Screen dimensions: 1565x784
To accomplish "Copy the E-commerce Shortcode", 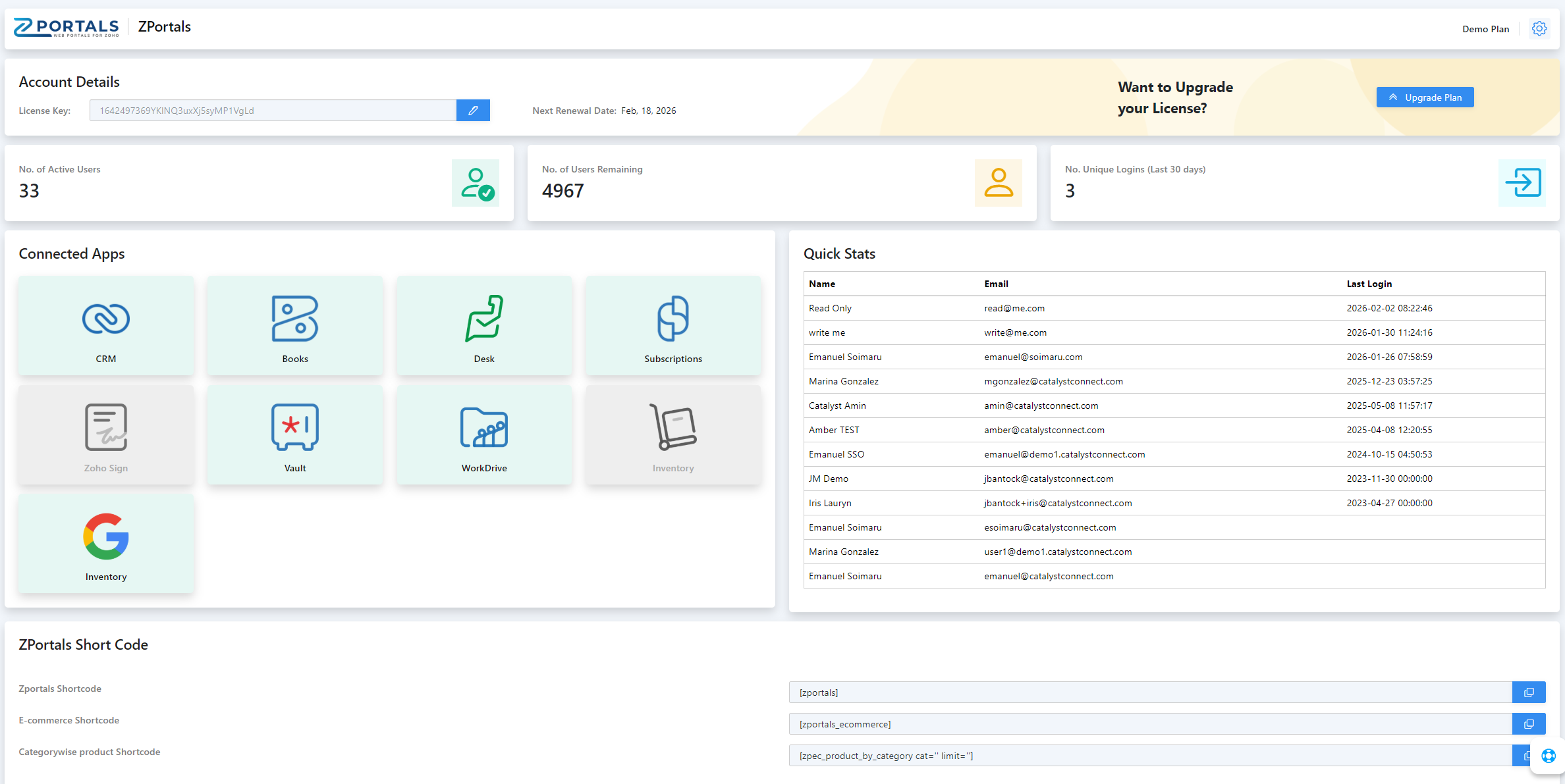I will 1529,723.
